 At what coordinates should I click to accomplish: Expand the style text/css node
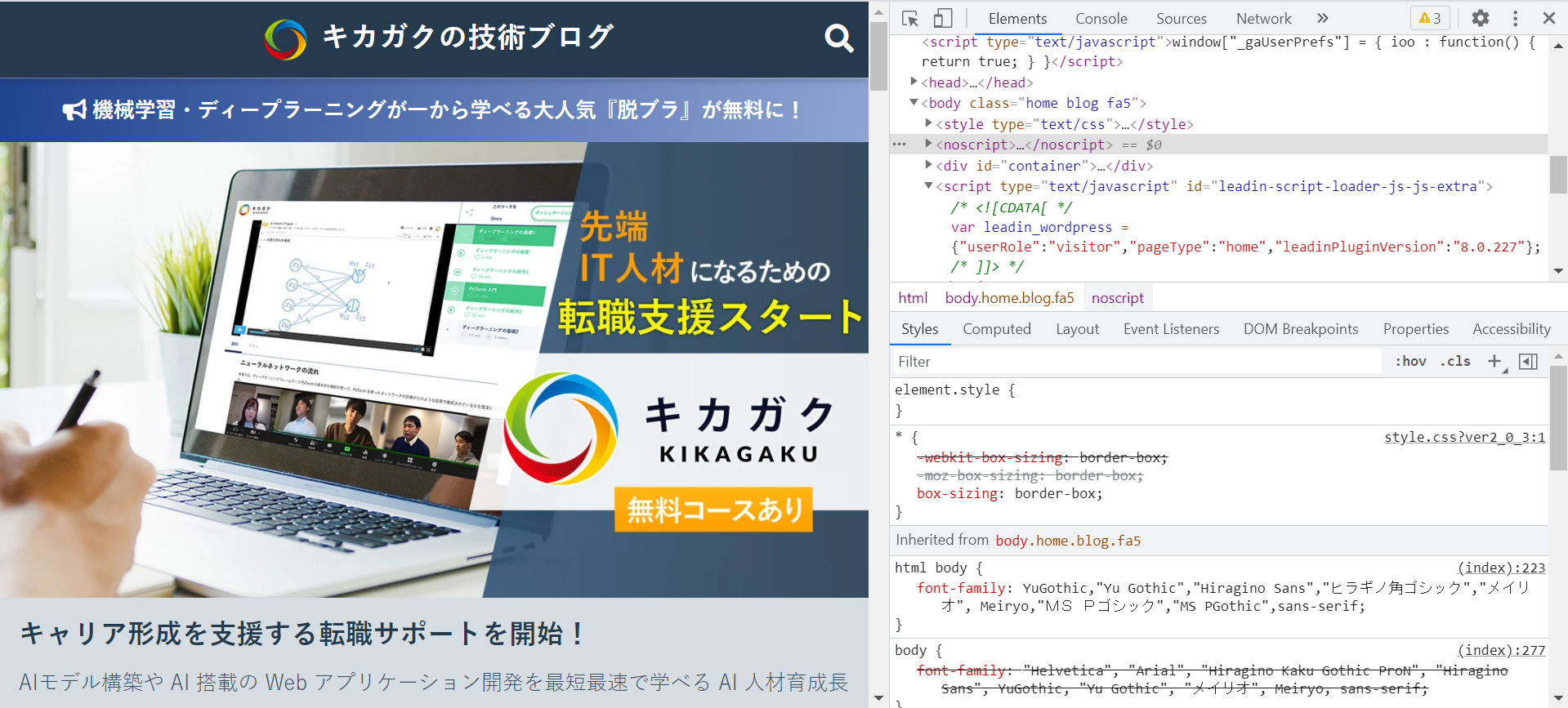click(929, 123)
